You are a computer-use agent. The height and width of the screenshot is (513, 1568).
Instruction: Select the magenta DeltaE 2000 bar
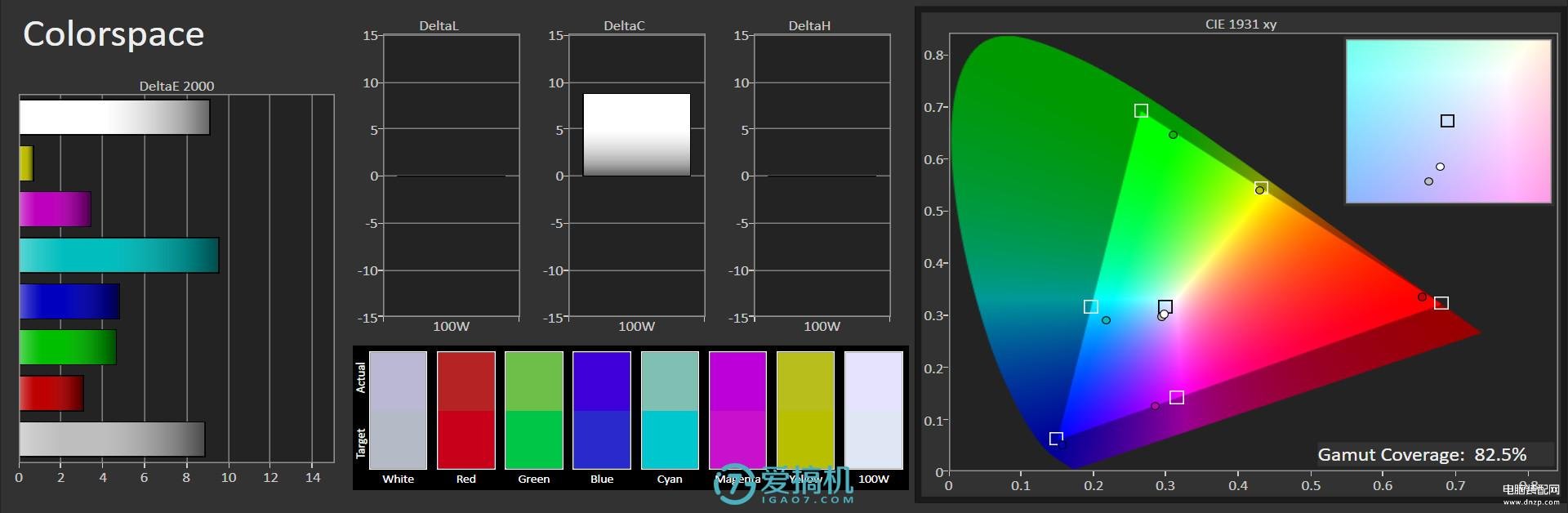[55, 209]
